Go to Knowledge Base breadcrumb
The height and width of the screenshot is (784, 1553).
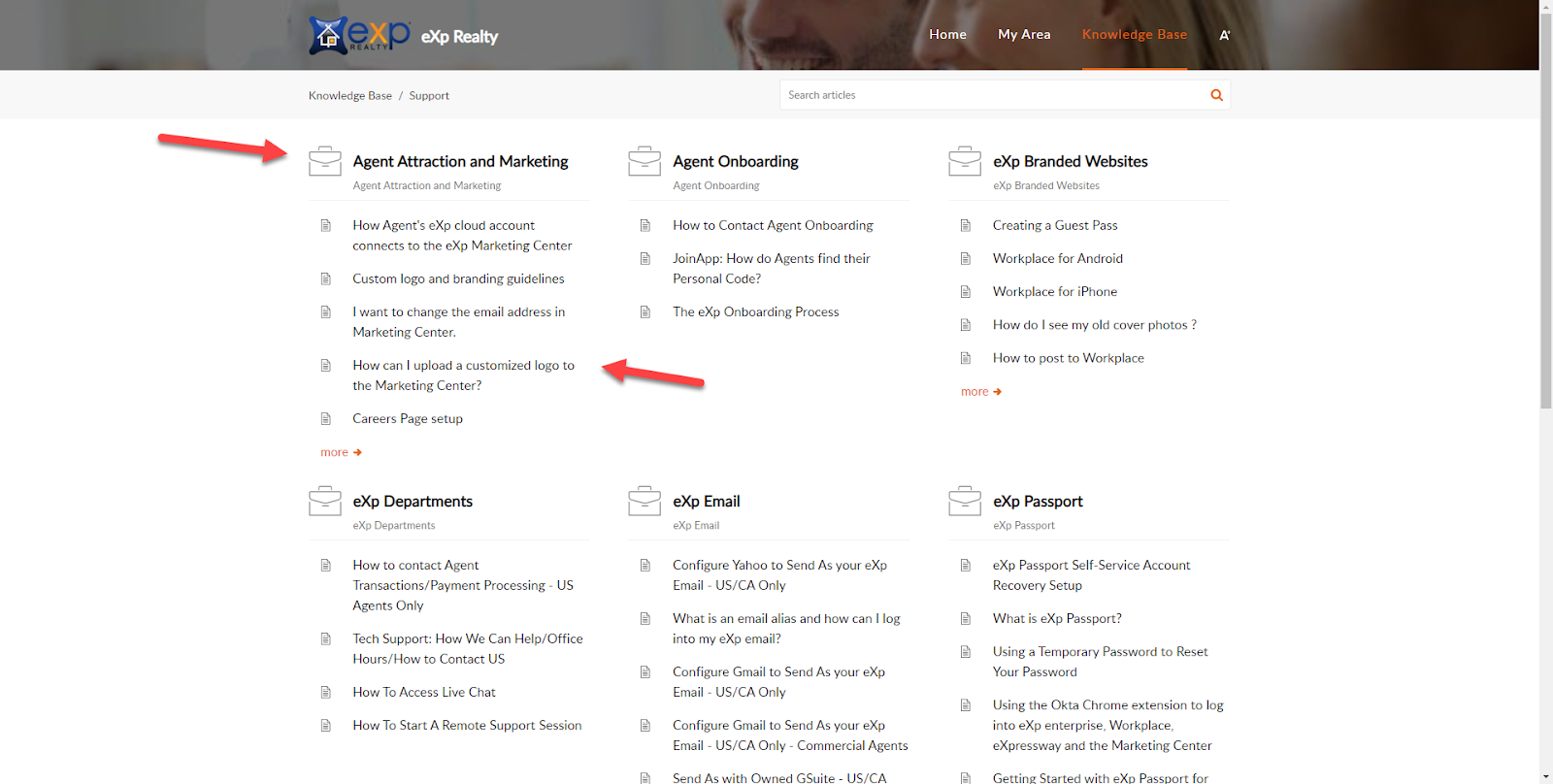coord(350,95)
